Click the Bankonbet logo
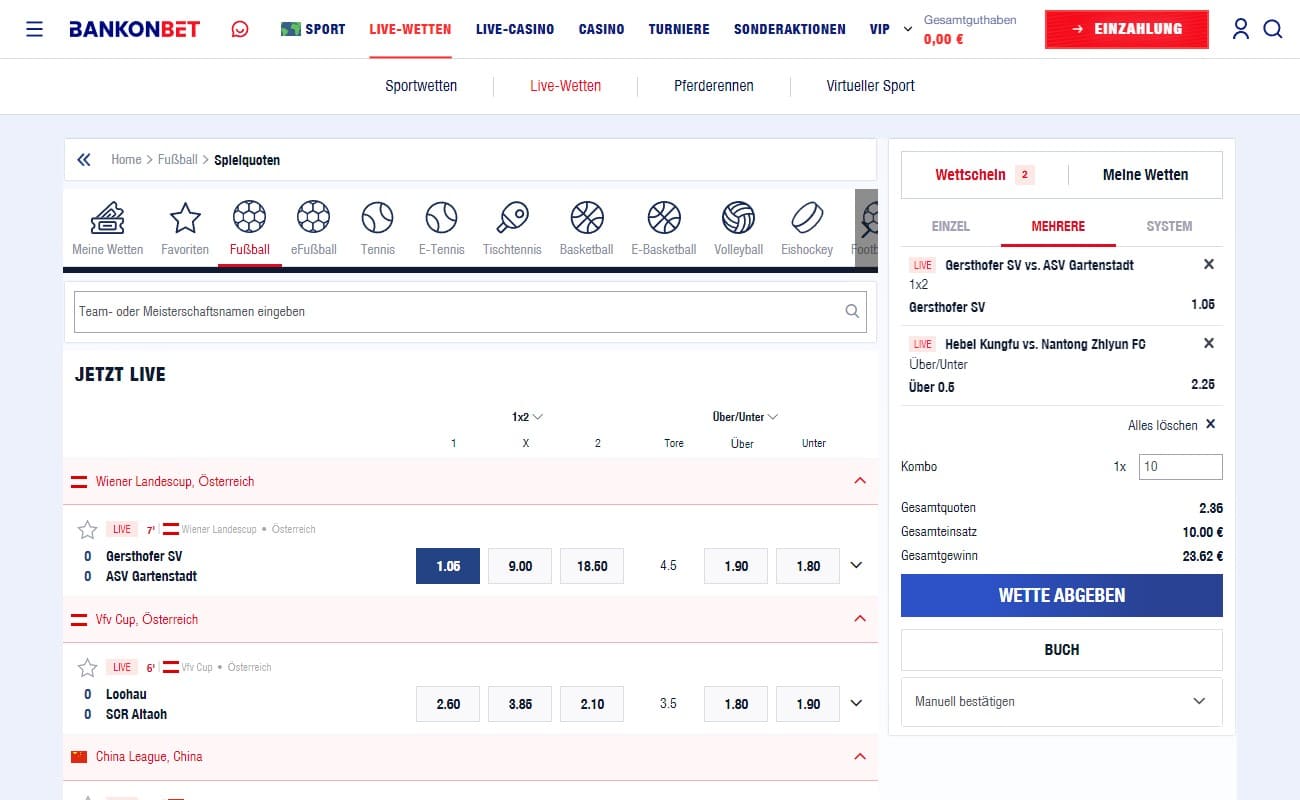The height and width of the screenshot is (800, 1300). click(x=134, y=29)
